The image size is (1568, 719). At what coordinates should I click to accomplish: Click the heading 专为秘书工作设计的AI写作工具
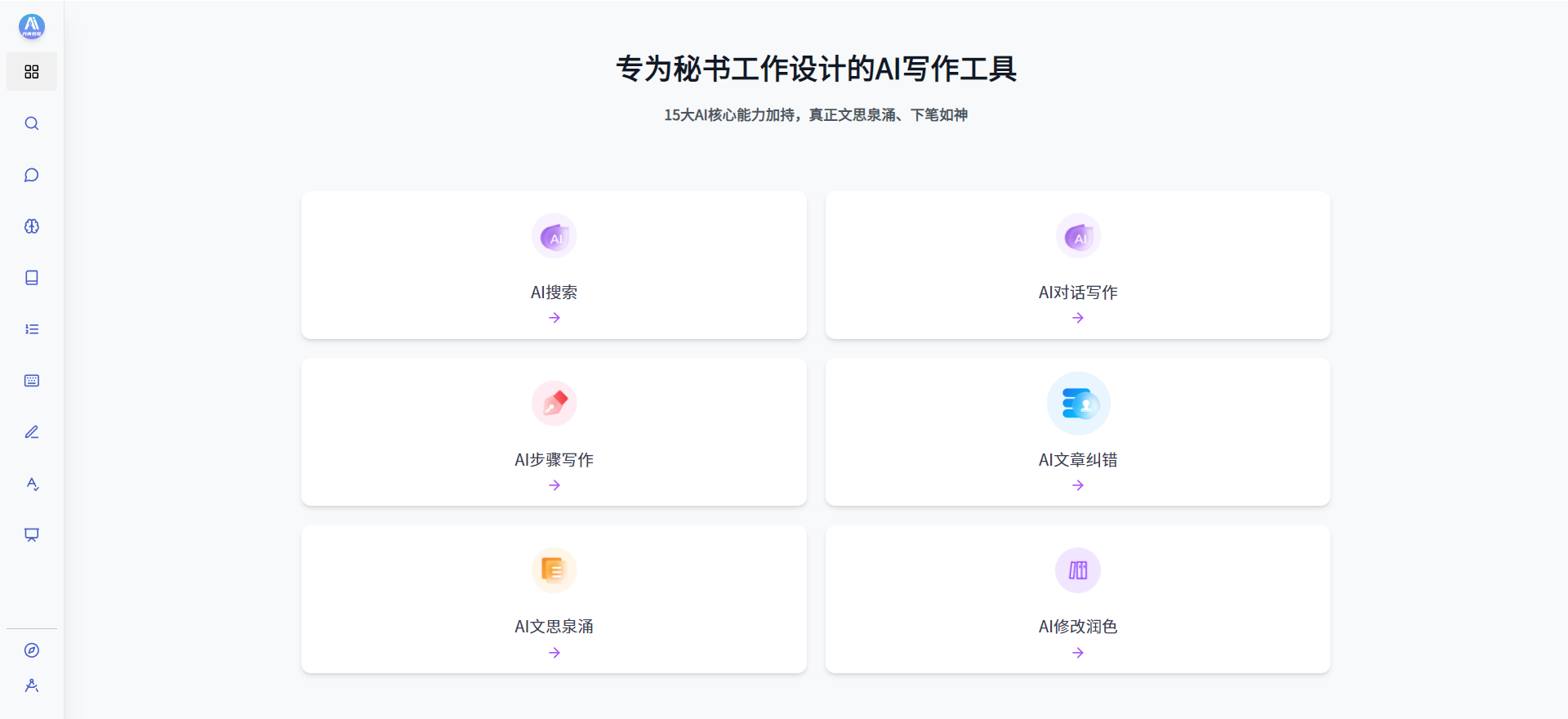coord(816,69)
